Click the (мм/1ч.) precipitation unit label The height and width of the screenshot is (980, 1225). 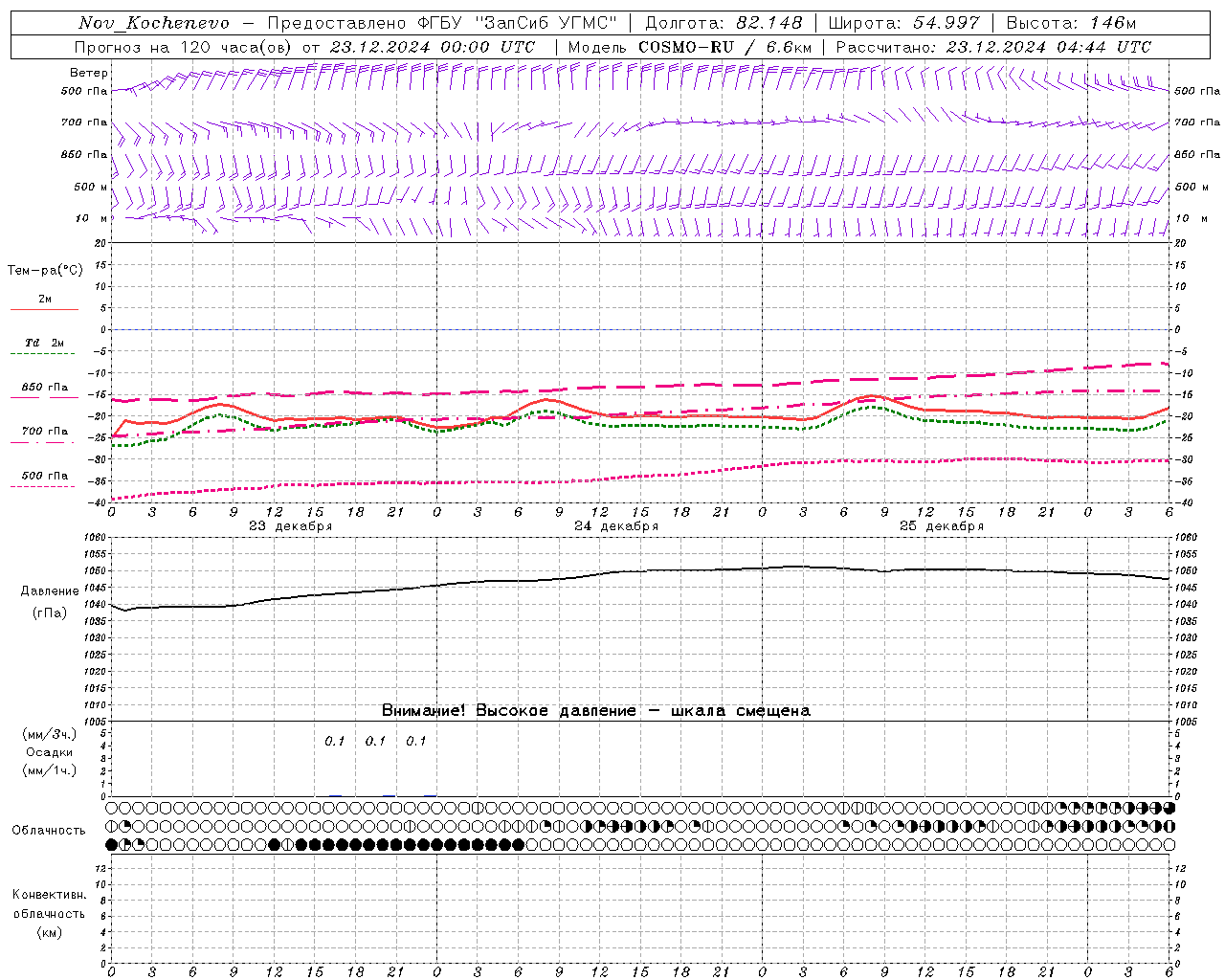click(50, 770)
